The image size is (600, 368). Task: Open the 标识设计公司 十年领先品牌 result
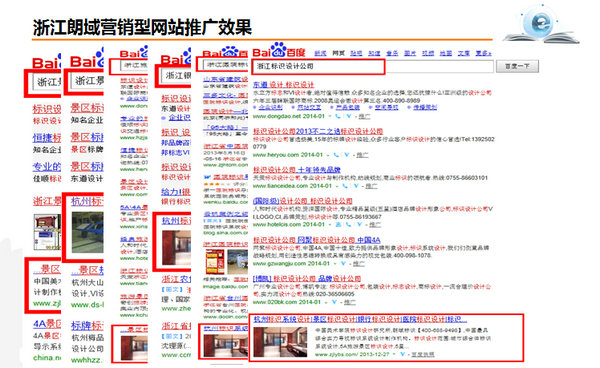coord(297,169)
